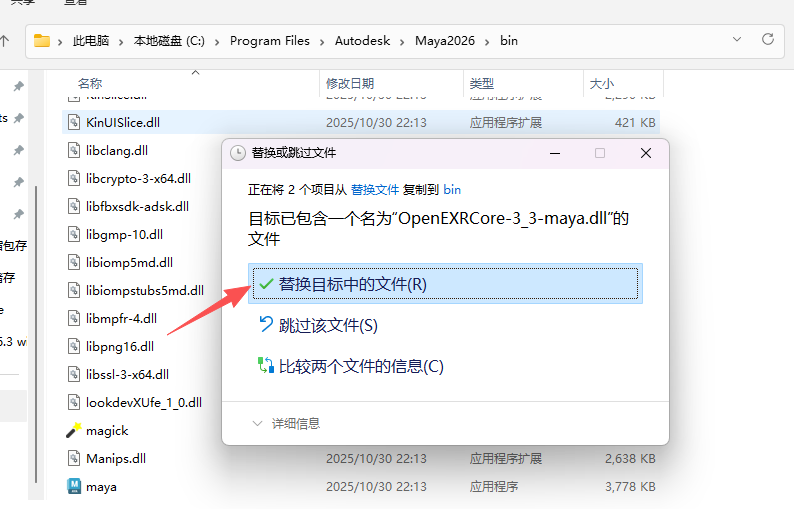The width and height of the screenshot is (794, 509).
Task: Minimize the 替换或跳过文件 dialog
Action: (555, 153)
